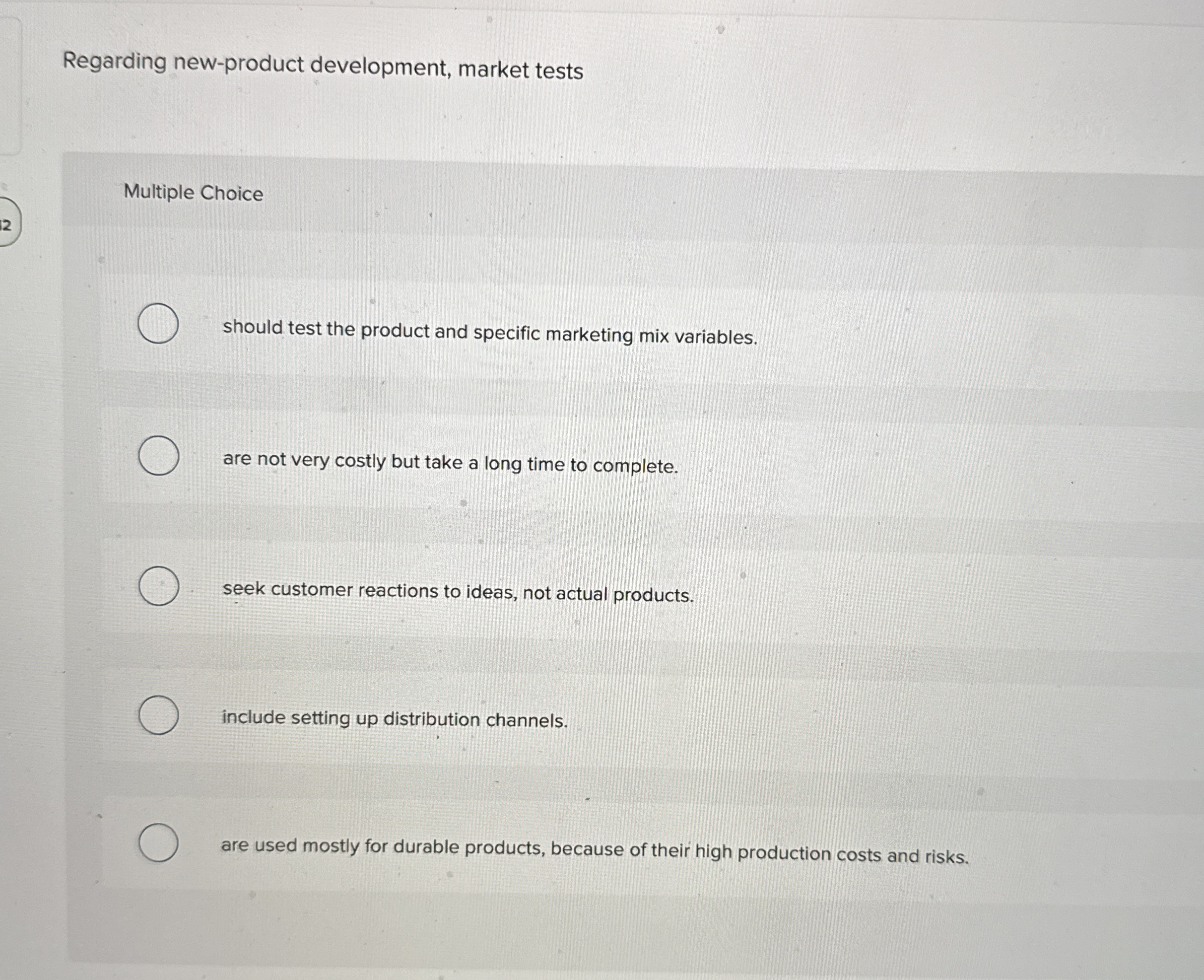Image resolution: width=1204 pixels, height=980 pixels.
Task: Select the 'seek customer reactions to ideas' option
Action: 159,588
